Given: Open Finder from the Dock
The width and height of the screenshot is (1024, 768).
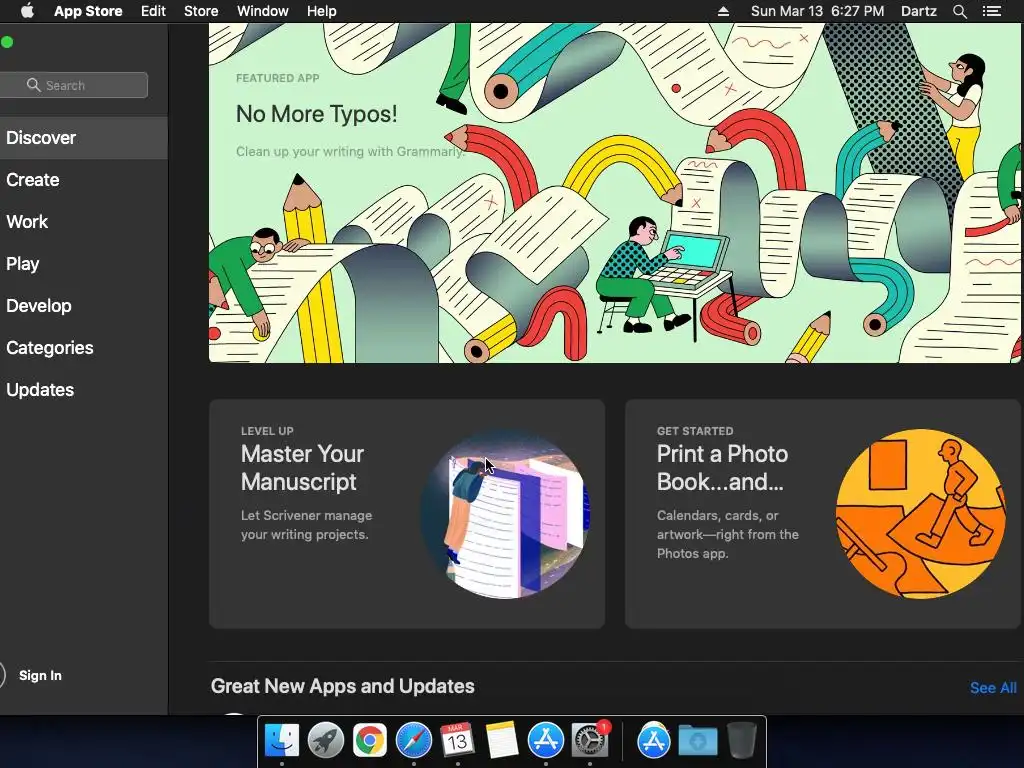Looking at the screenshot, I should click(281, 741).
